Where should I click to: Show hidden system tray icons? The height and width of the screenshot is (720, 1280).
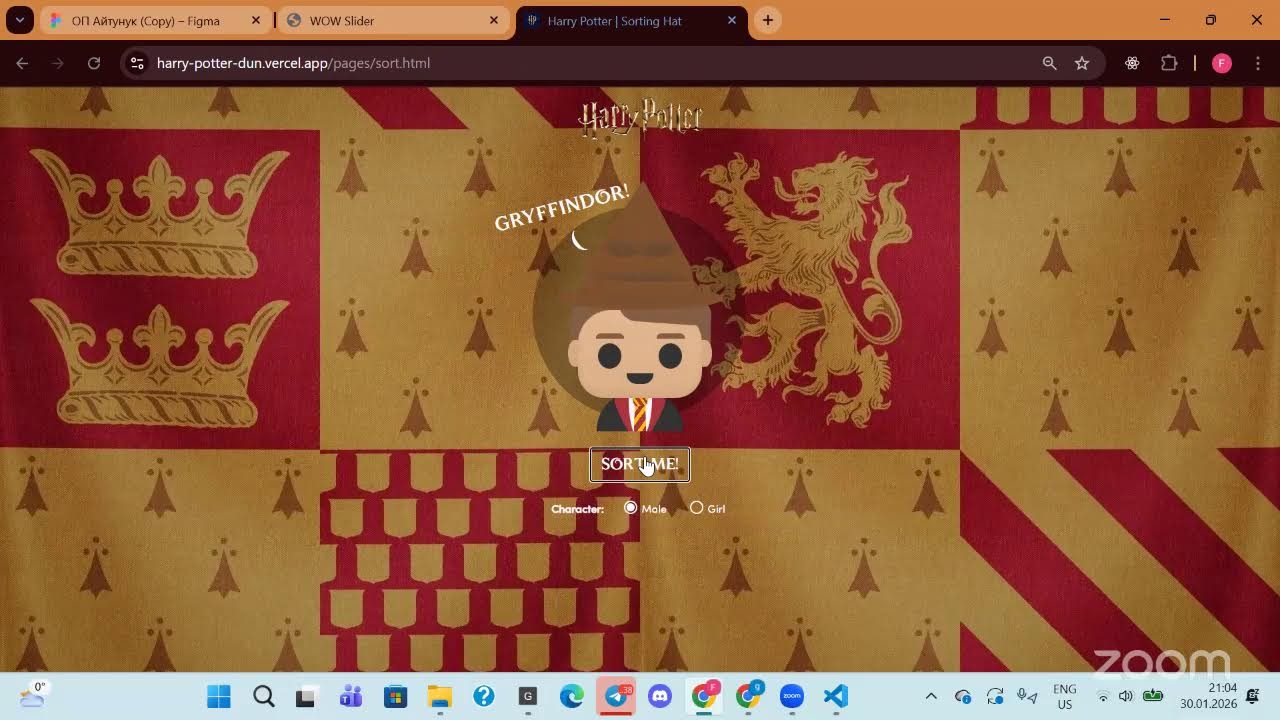click(931, 696)
